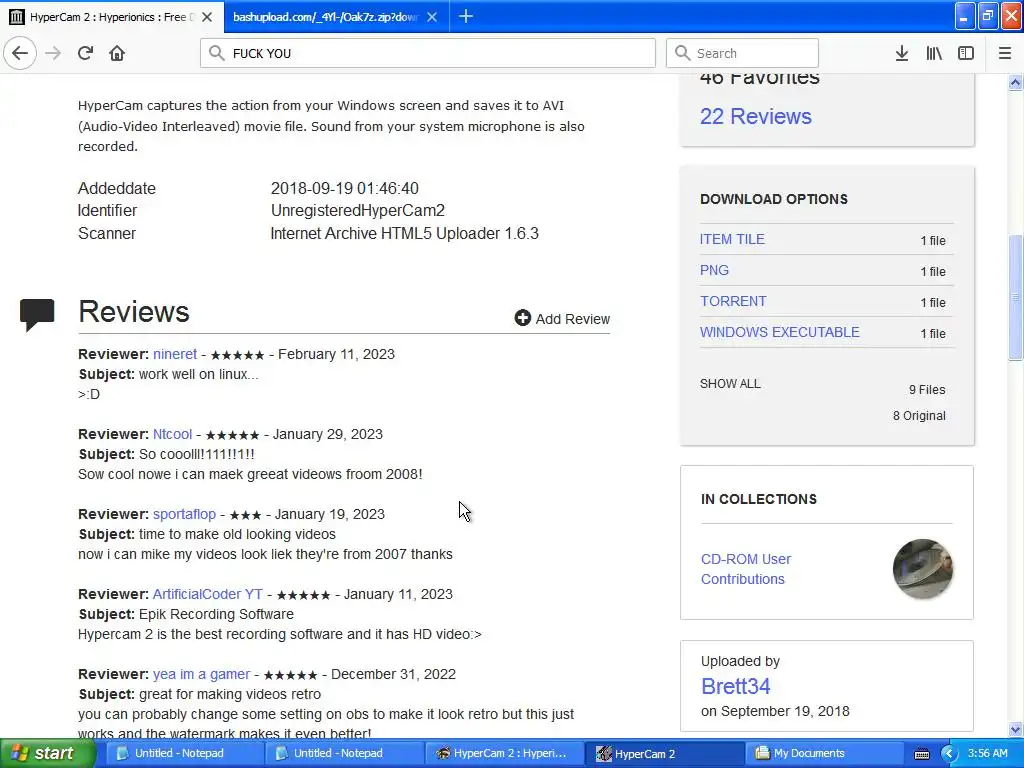The image size is (1024, 768).
Task: Open reviewer ArtificialCoder YT profile
Action: pos(208,594)
